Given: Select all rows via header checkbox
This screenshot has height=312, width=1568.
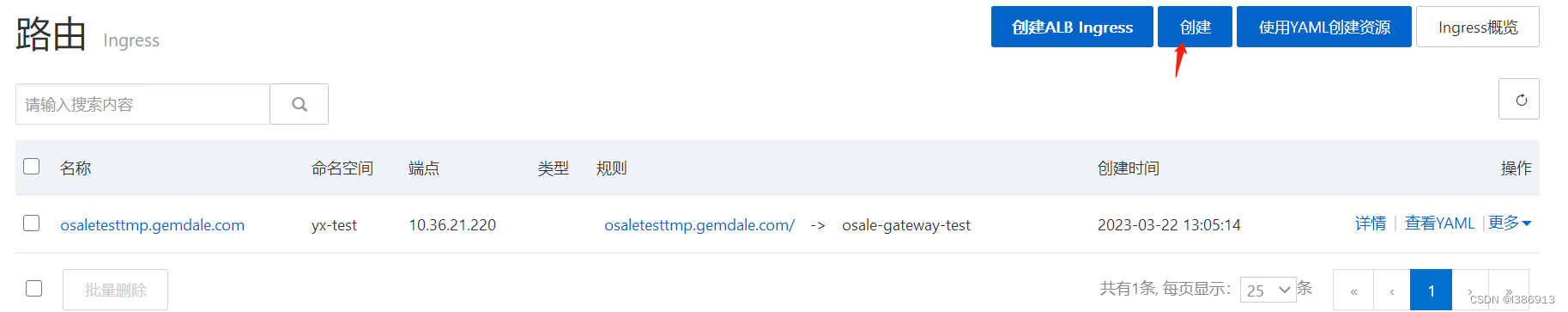Looking at the screenshot, I should point(32,166).
